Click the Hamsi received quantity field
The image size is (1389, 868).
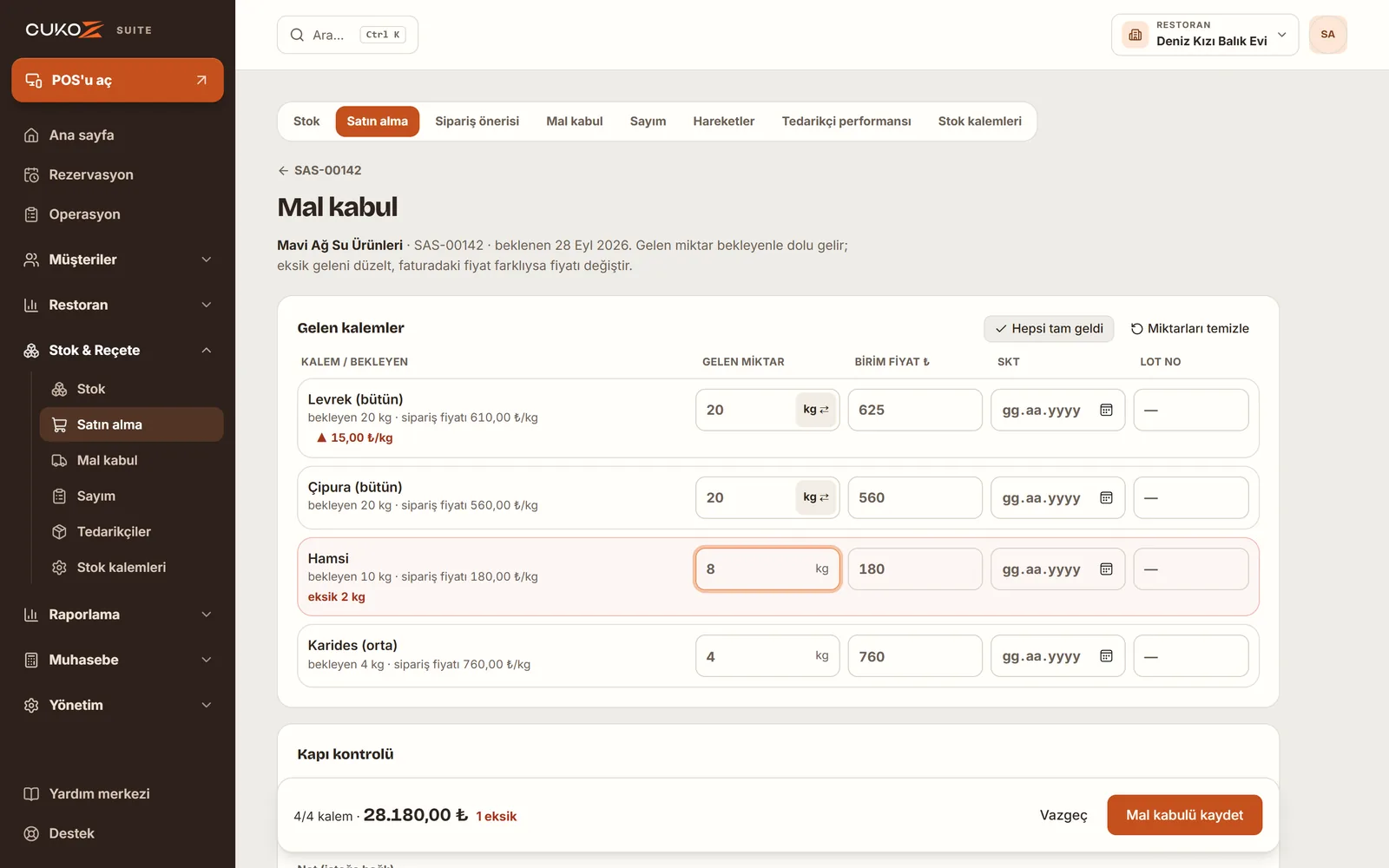point(767,569)
